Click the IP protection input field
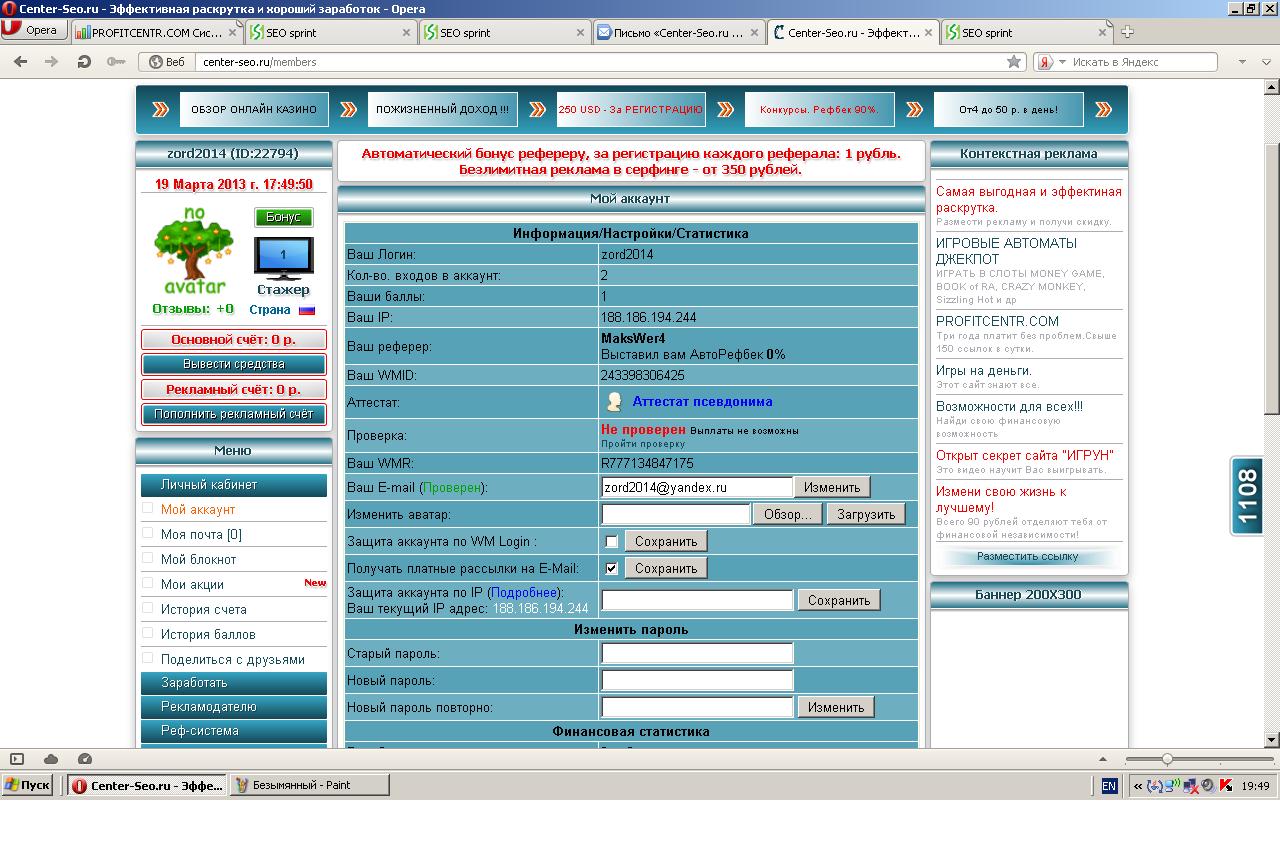The height and width of the screenshot is (860, 1280). (x=697, y=600)
